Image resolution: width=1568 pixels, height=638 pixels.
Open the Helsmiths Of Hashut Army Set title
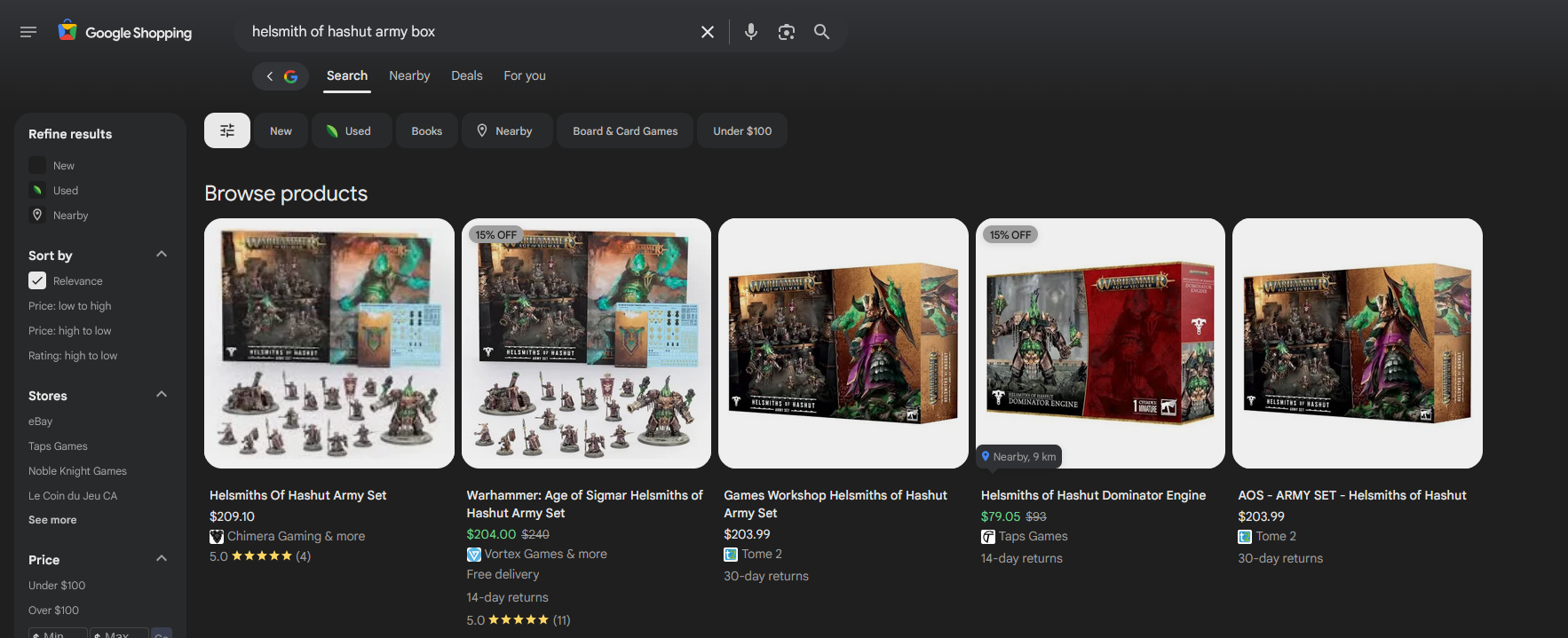click(297, 495)
